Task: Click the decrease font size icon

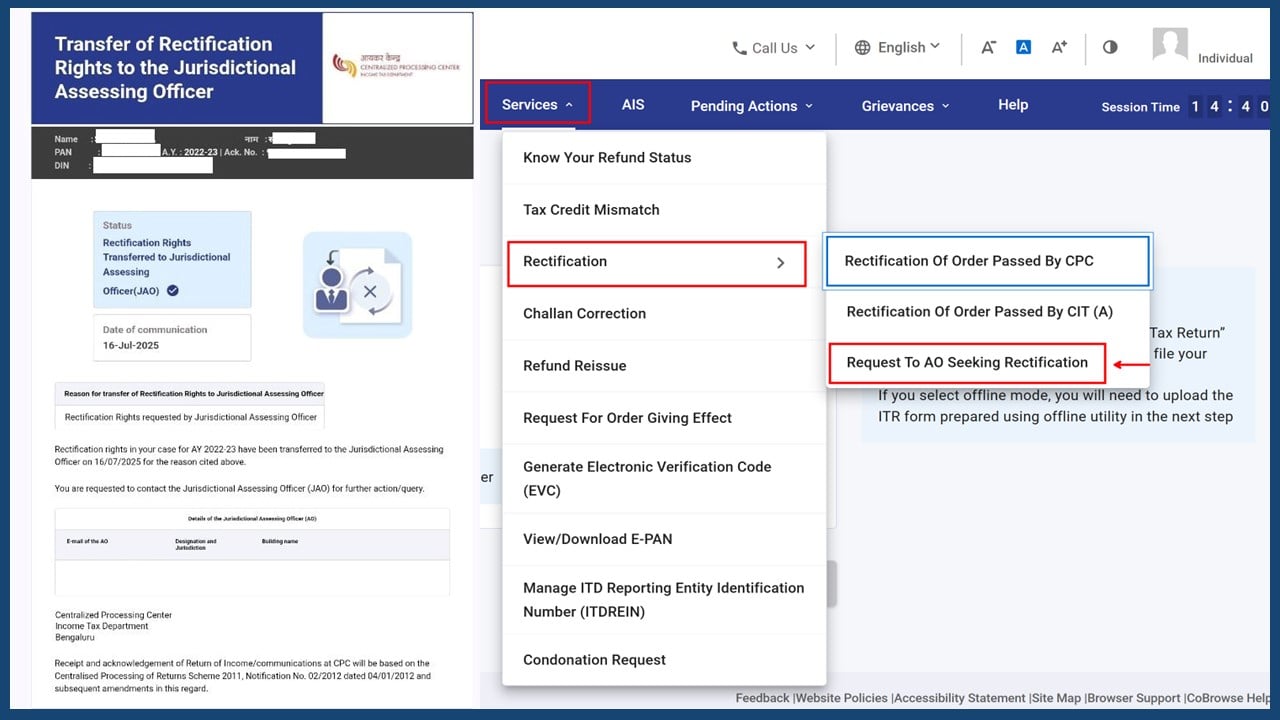Action: [988, 47]
